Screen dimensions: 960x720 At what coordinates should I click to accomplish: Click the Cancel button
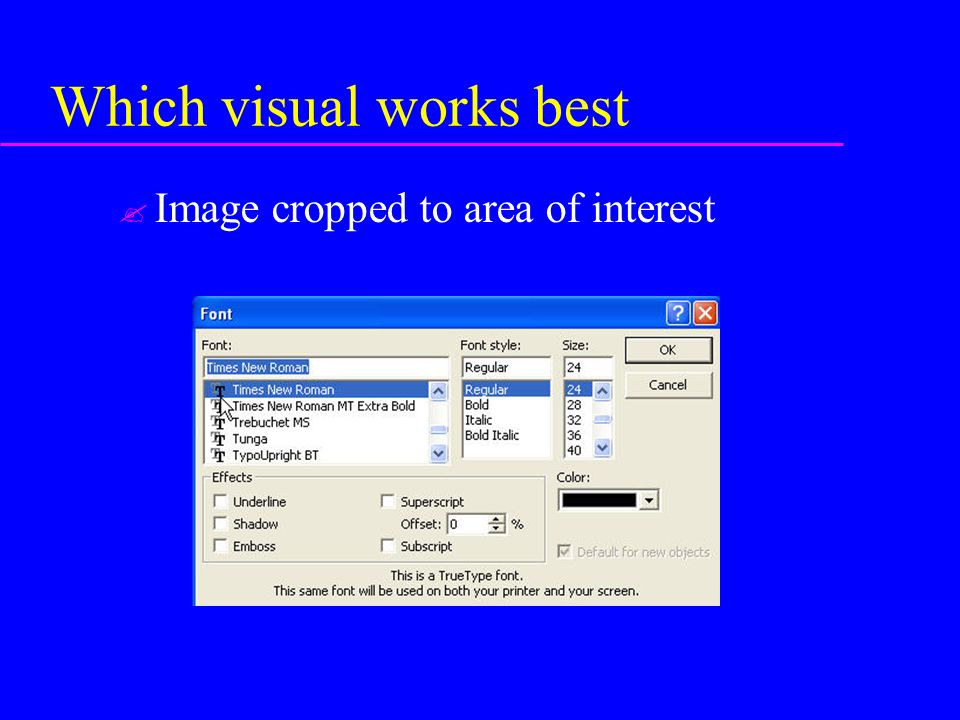(669, 385)
